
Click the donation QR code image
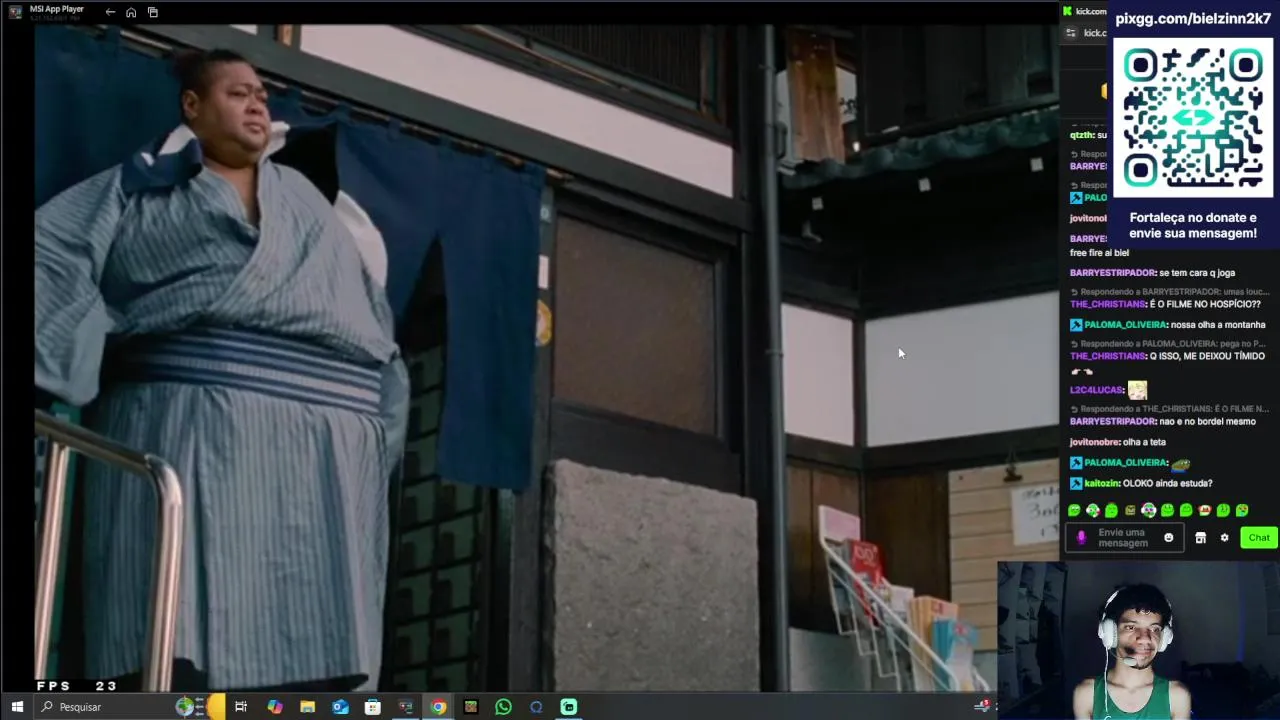point(1193,117)
